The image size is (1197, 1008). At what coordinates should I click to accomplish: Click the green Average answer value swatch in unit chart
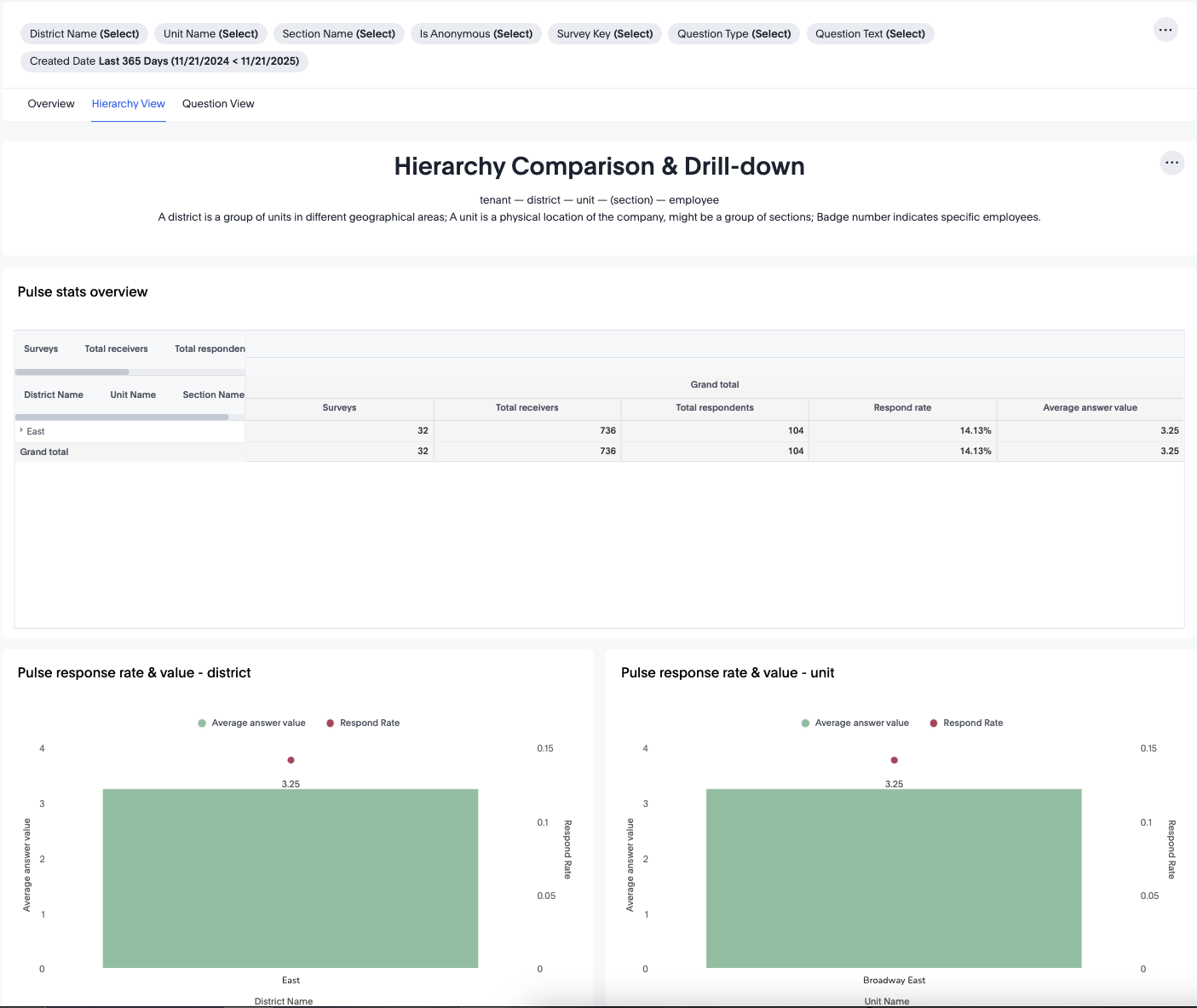pyautogui.click(x=805, y=723)
